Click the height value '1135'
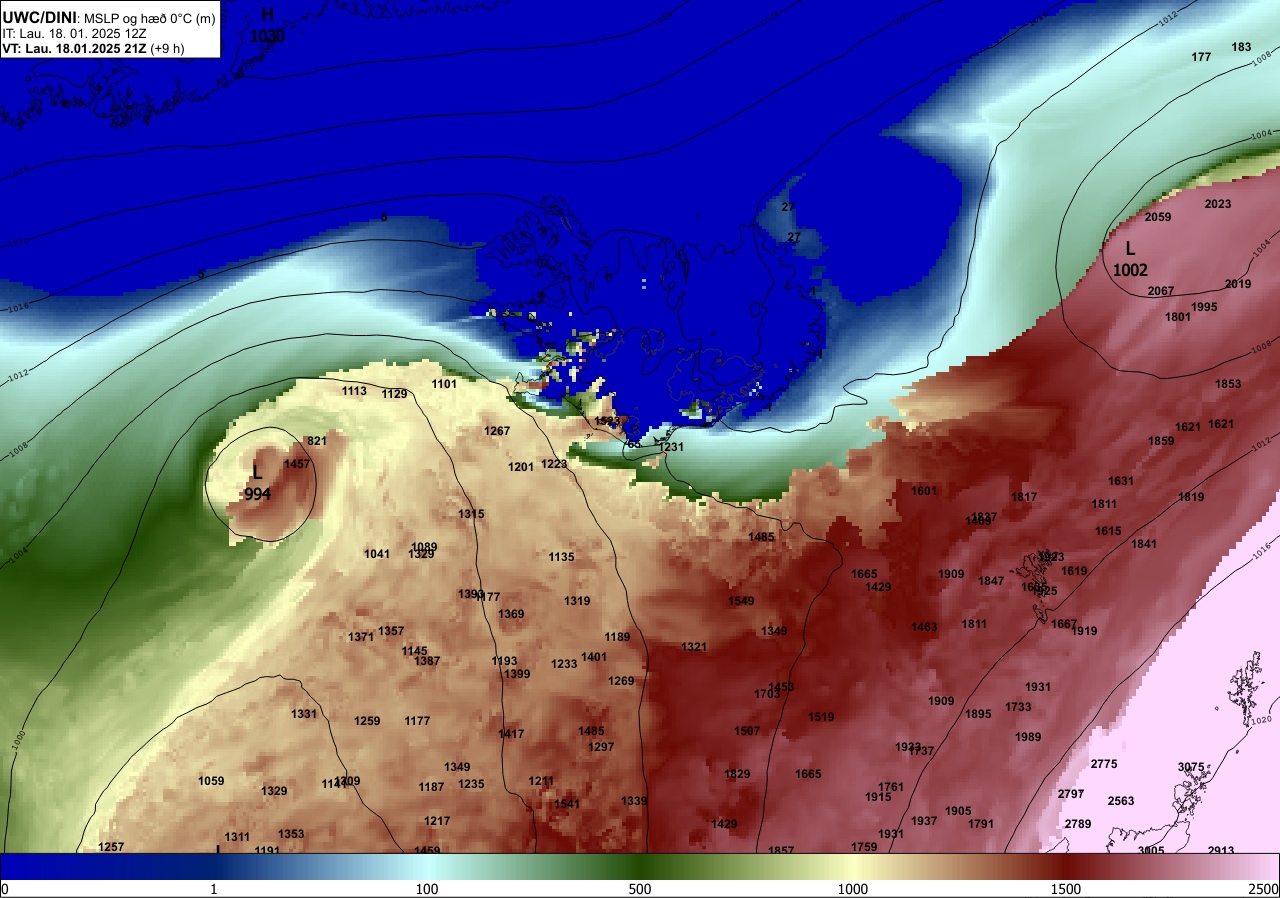Image resolution: width=1280 pixels, height=898 pixels. tap(561, 557)
